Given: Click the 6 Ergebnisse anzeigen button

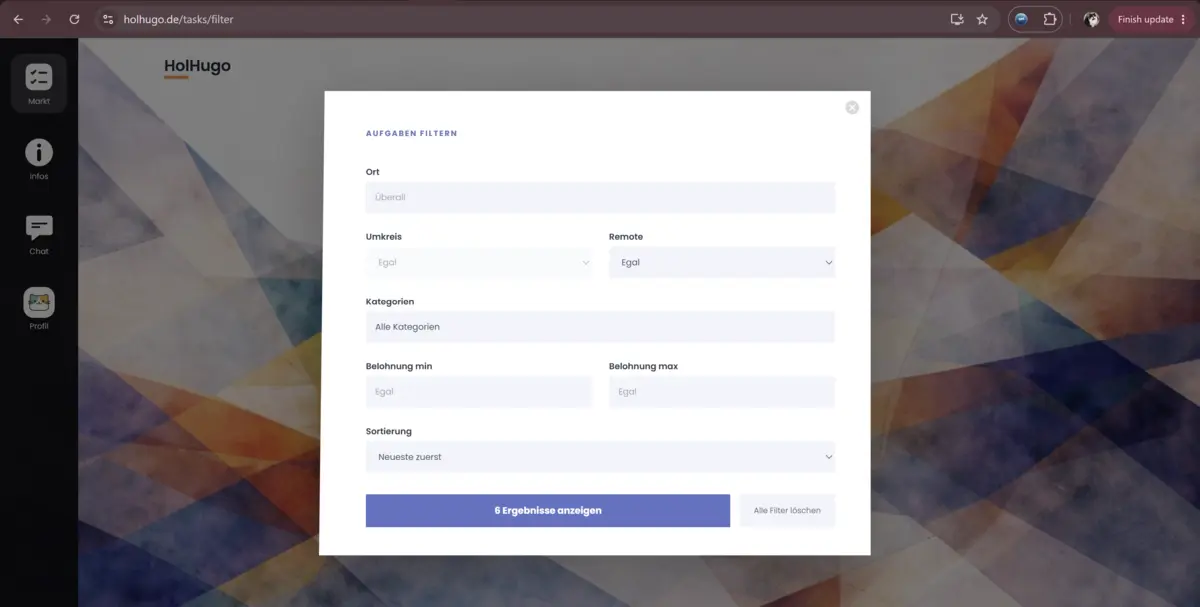Looking at the screenshot, I should 548,510.
